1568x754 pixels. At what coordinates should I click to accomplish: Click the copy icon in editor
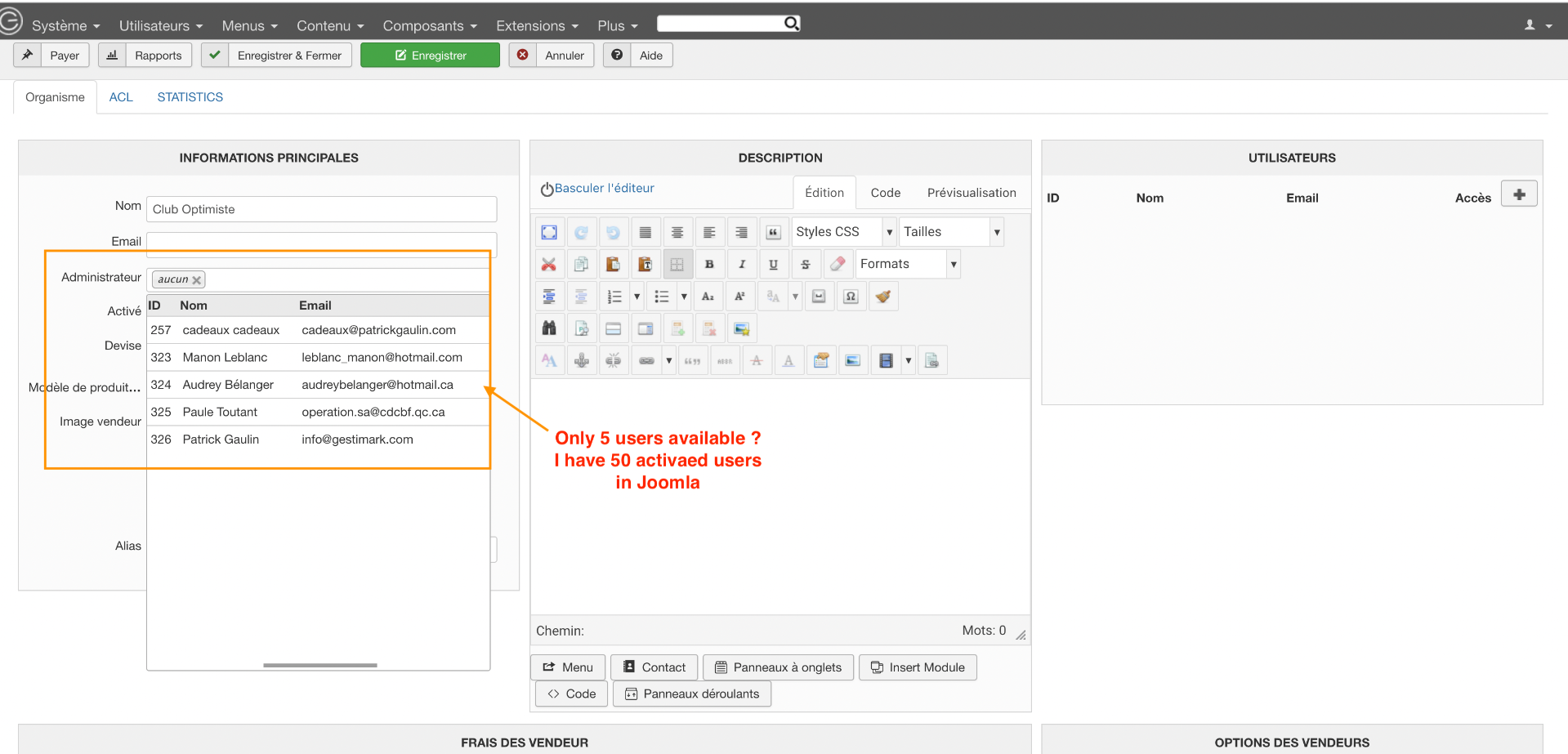[581, 265]
